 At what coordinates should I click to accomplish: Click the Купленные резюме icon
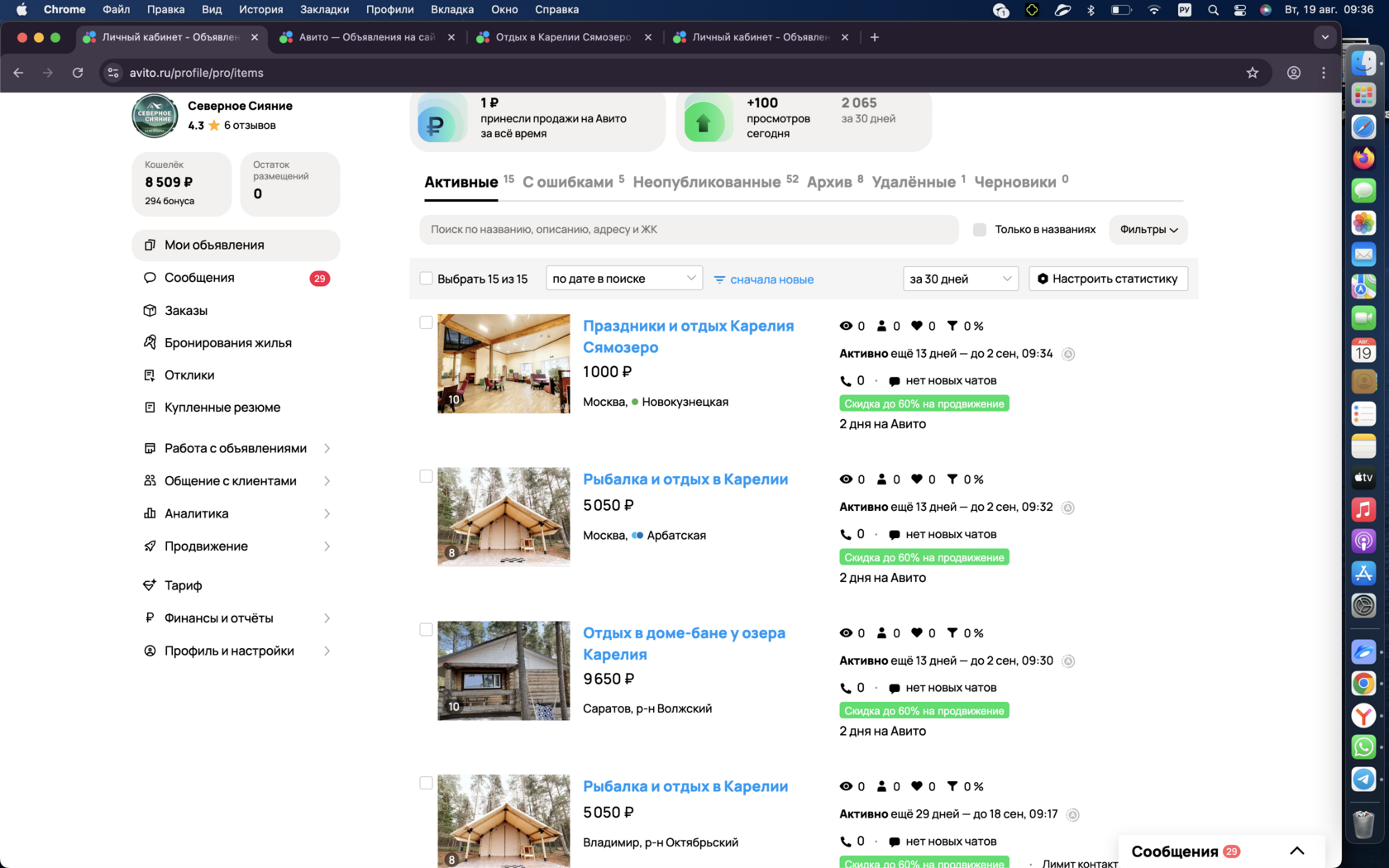coord(150,408)
